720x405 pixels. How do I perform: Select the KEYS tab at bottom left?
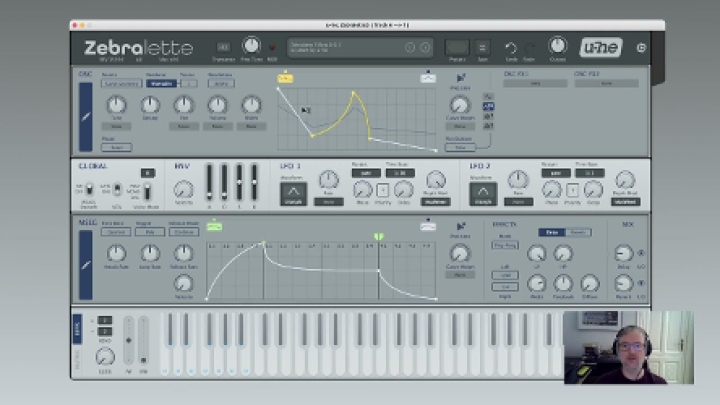(x=77, y=329)
